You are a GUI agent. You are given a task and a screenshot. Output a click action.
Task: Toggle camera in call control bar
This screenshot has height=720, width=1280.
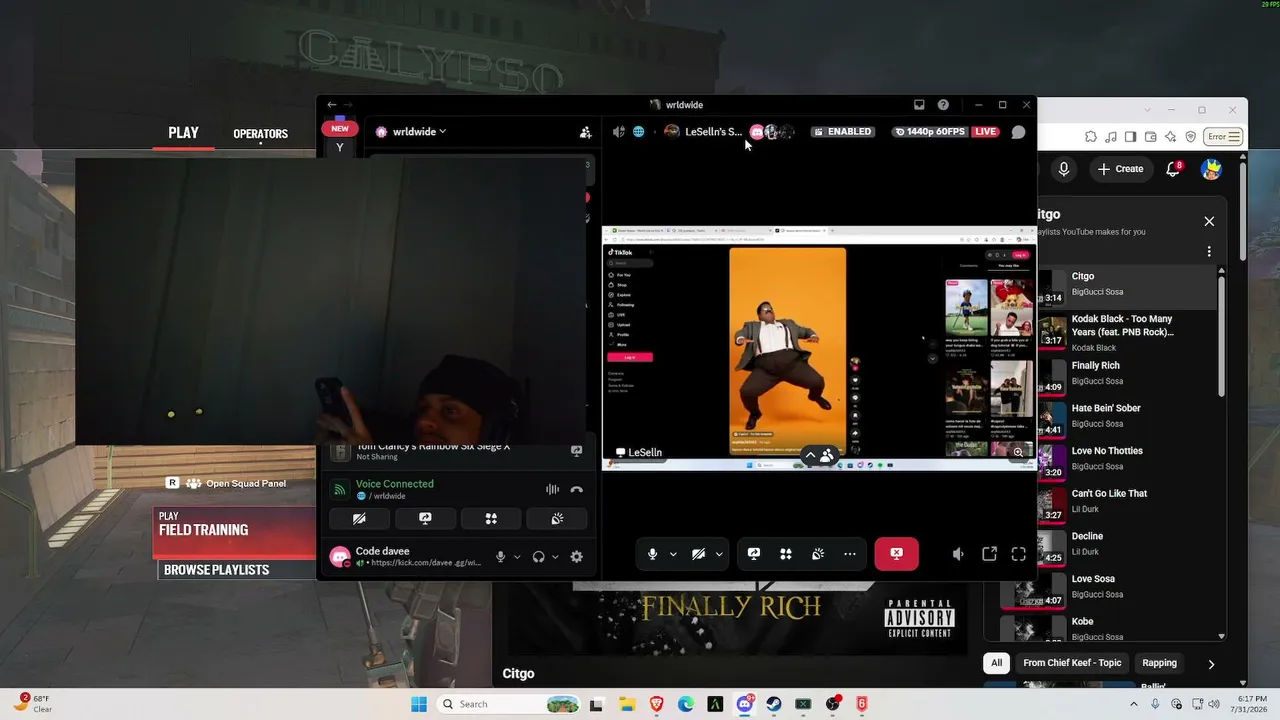[x=698, y=554]
